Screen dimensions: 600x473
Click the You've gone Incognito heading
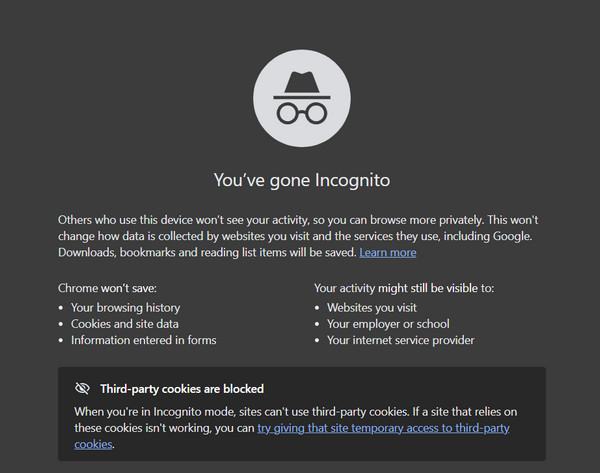coord(302,180)
